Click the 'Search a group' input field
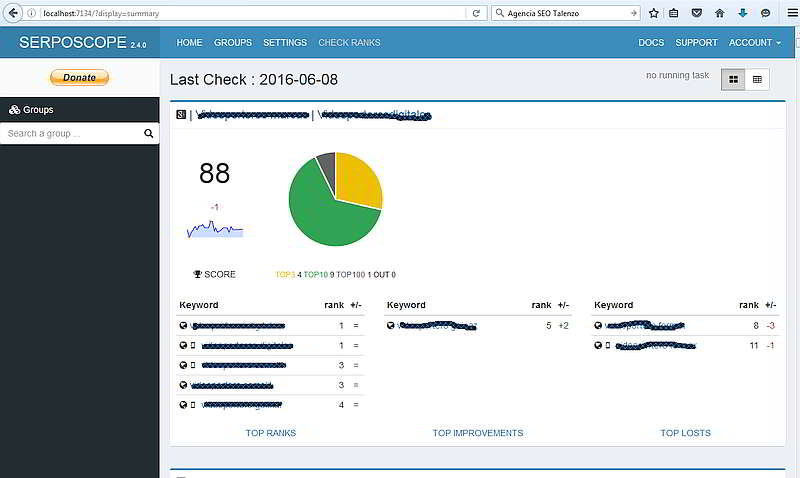Viewport: 800px width, 478px height. (x=70, y=133)
